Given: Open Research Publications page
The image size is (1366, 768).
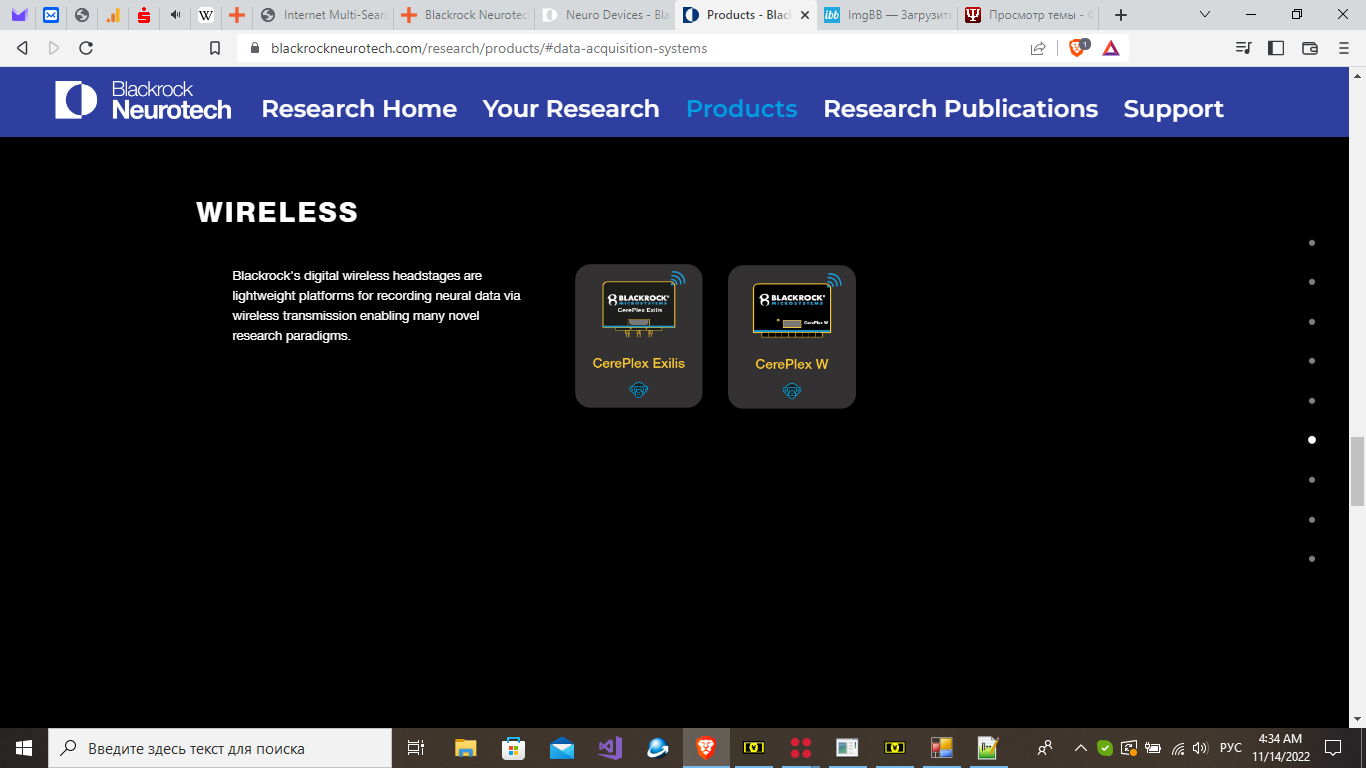Looking at the screenshot, I should click(961, 109).
